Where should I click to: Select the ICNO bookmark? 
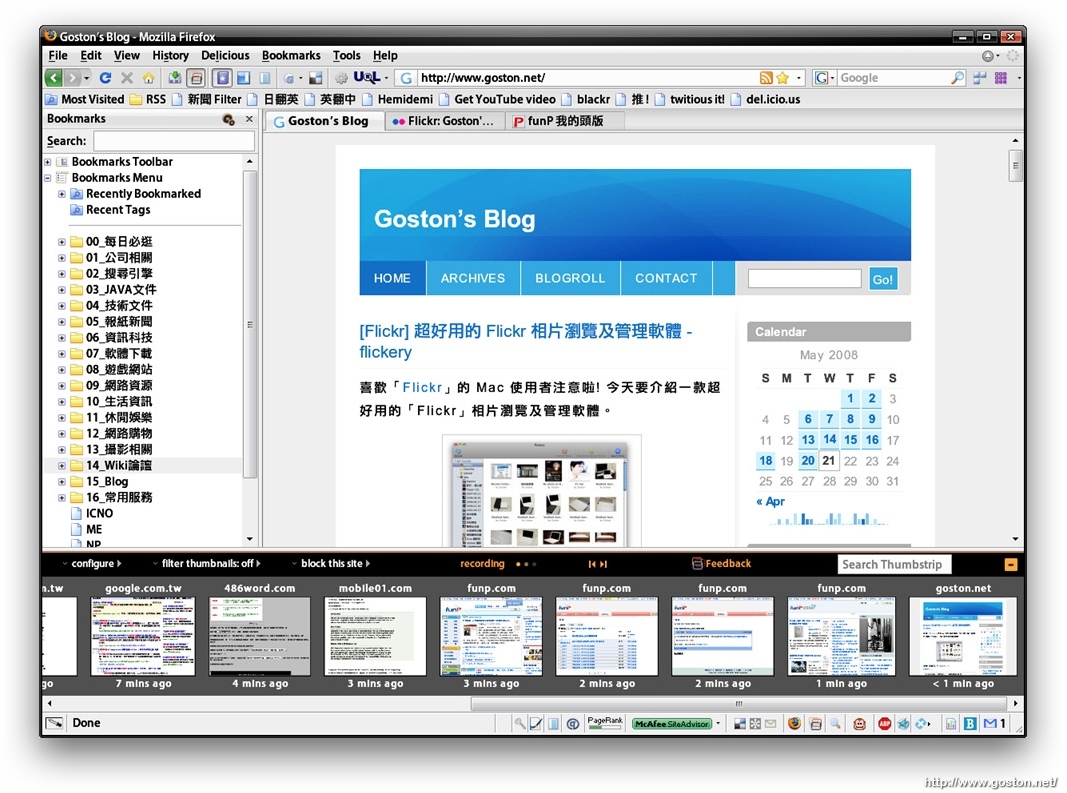pyautogui.click(x=99, y=513)
